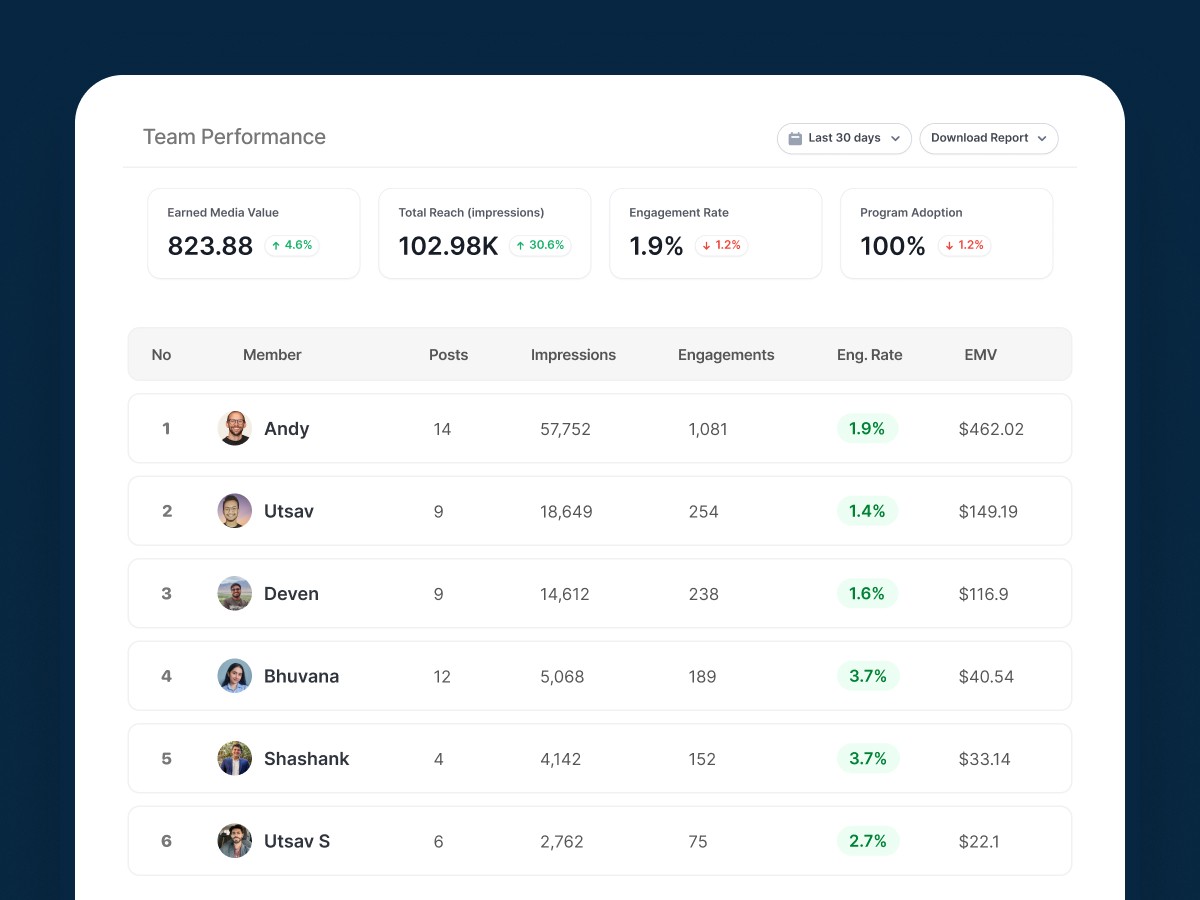Click the downward trend indicator on Program Adoption
The width and height of the screenshot is (1200, 900).
[964, 245]
